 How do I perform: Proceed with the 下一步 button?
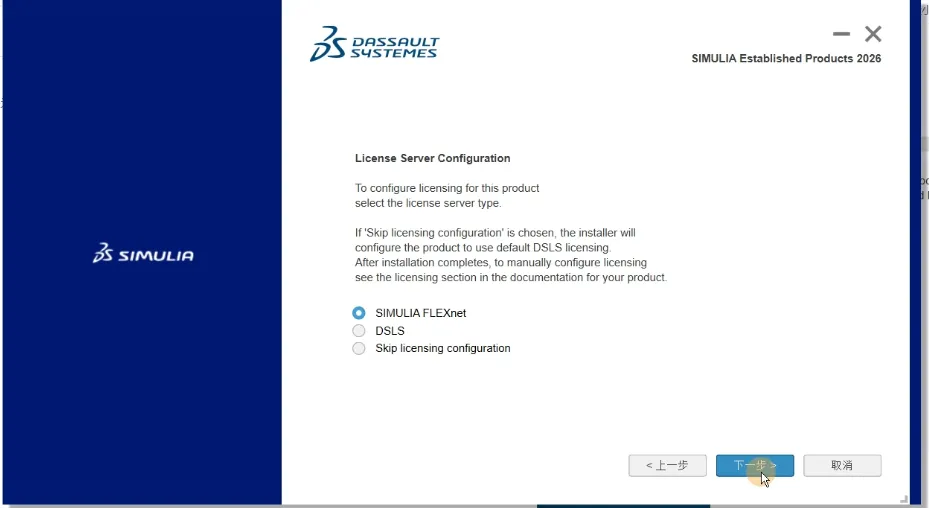tap(755, 465)
